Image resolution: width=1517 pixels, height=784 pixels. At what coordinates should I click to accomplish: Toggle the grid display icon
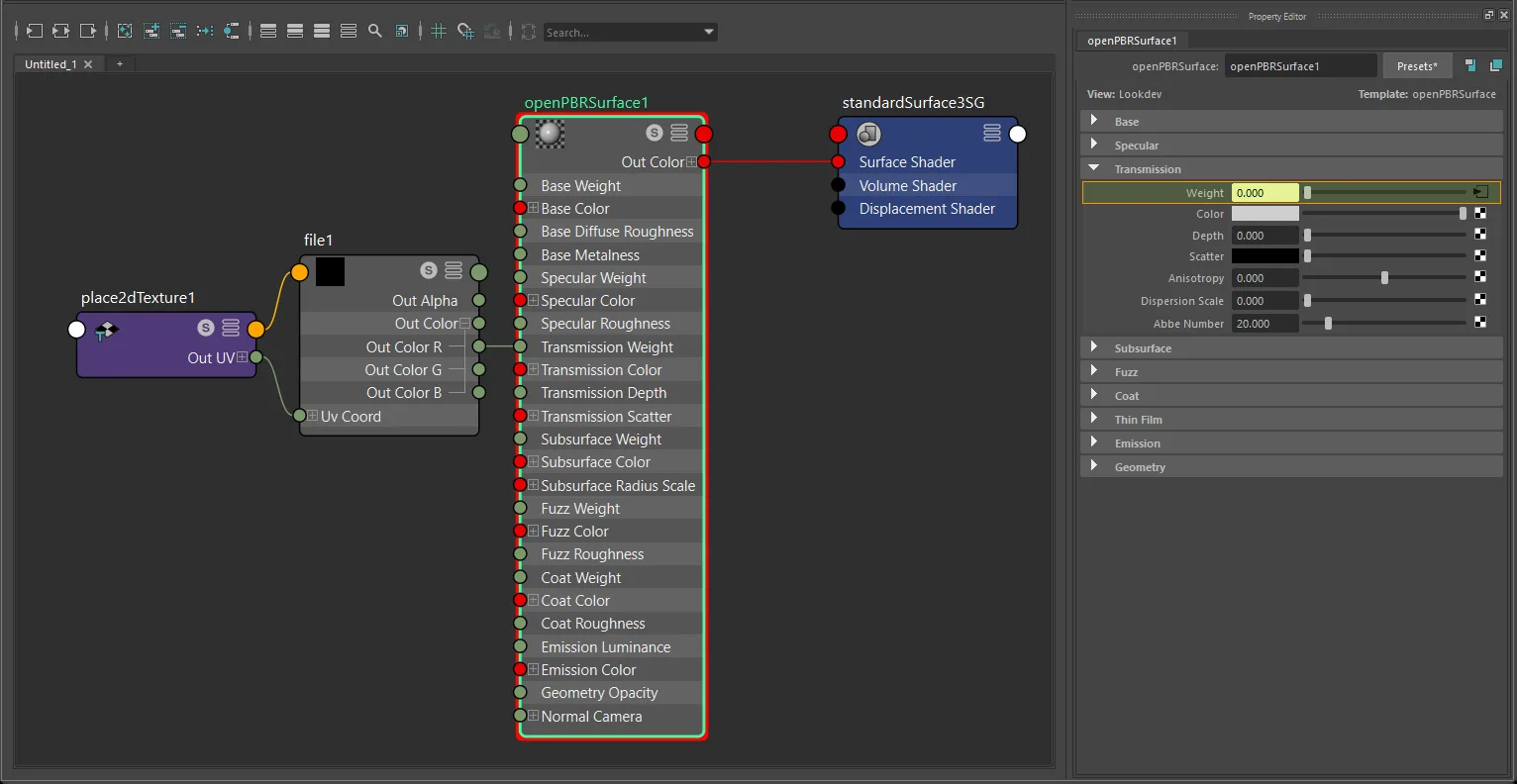(439, 32)
